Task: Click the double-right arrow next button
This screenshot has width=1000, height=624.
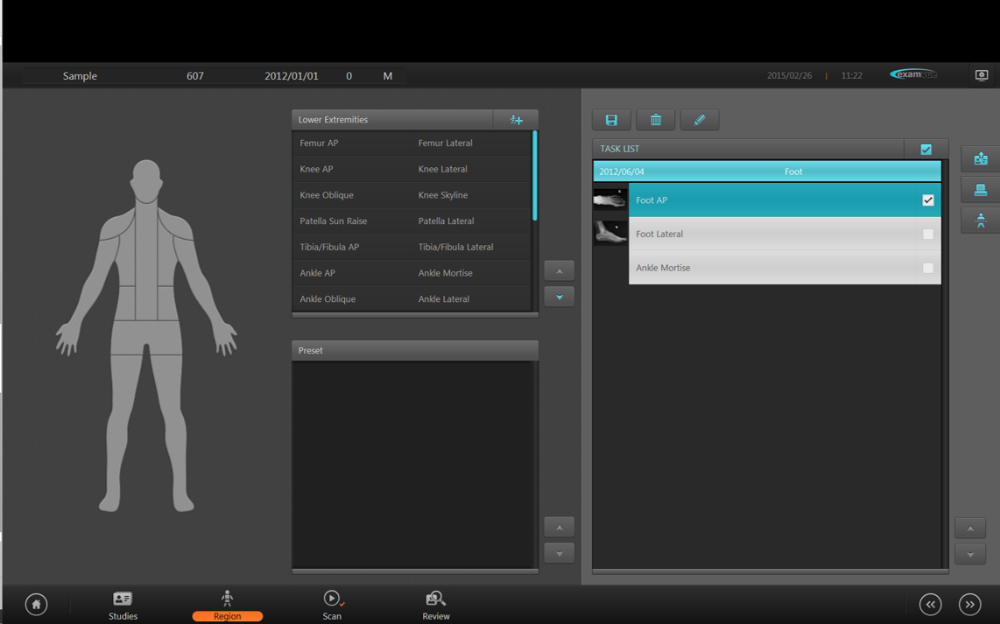Action: [x=969, y=604]
